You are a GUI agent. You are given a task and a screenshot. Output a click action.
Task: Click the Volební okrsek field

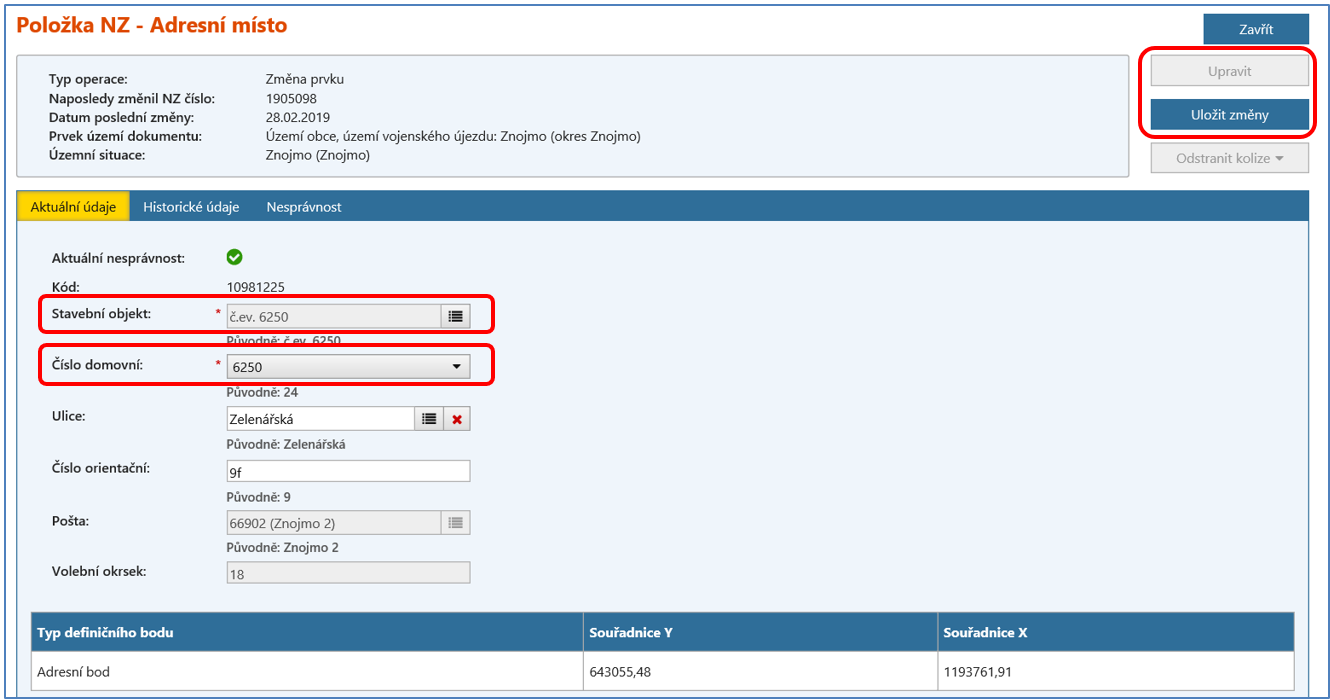pos(348,573)
